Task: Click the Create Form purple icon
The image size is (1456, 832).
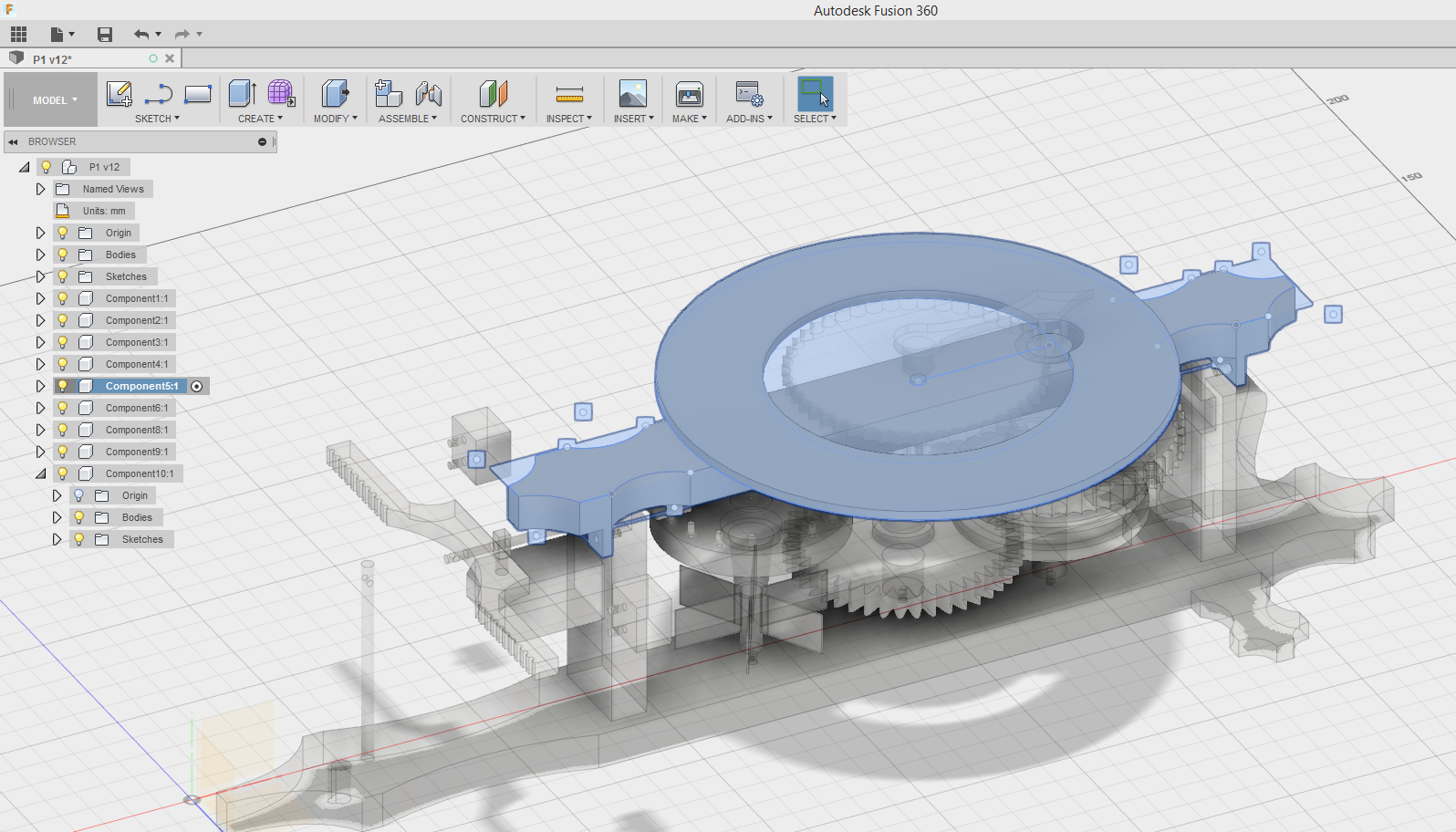Action: point(281,93)
